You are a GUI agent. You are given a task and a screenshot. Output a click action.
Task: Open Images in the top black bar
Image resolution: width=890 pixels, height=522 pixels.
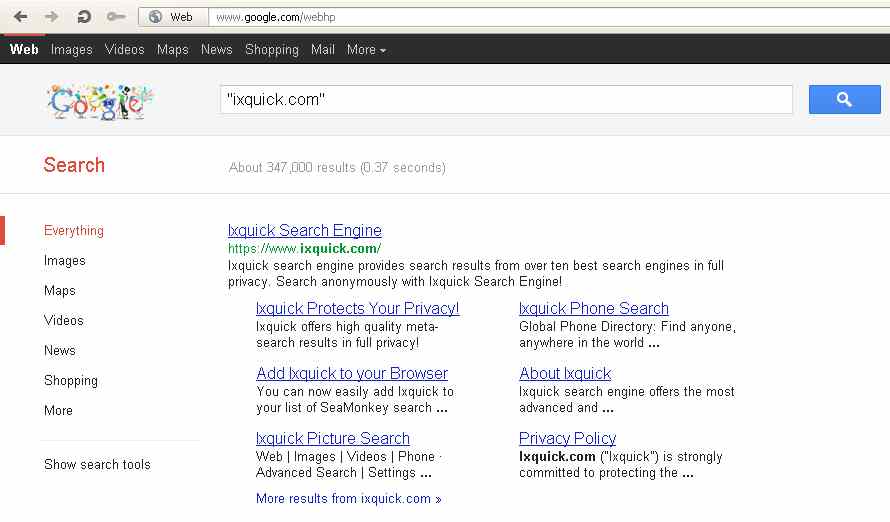[72, 50]
